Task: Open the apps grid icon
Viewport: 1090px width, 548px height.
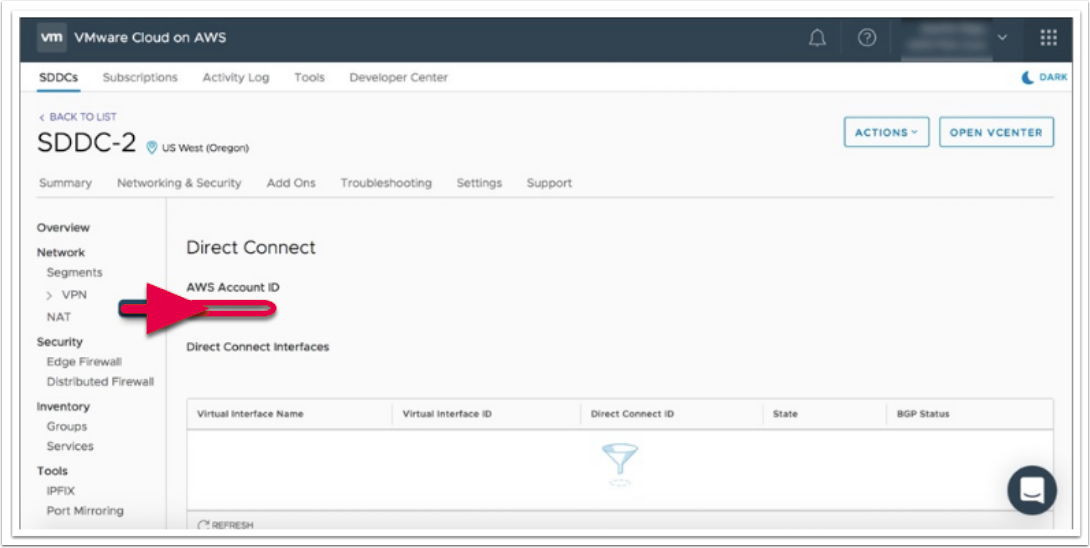Action: coord(1048,38)
